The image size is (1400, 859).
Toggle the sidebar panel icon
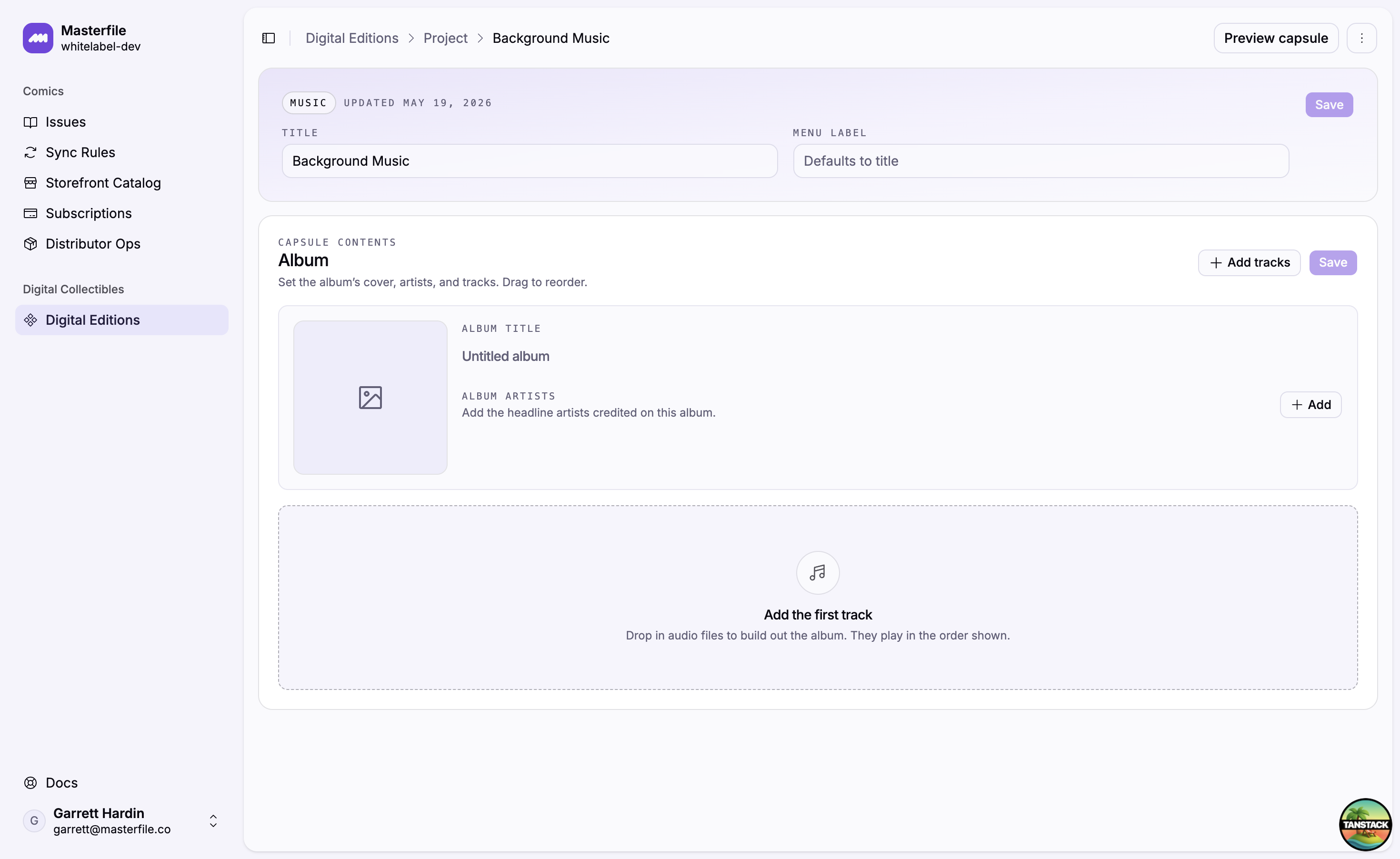269,38
